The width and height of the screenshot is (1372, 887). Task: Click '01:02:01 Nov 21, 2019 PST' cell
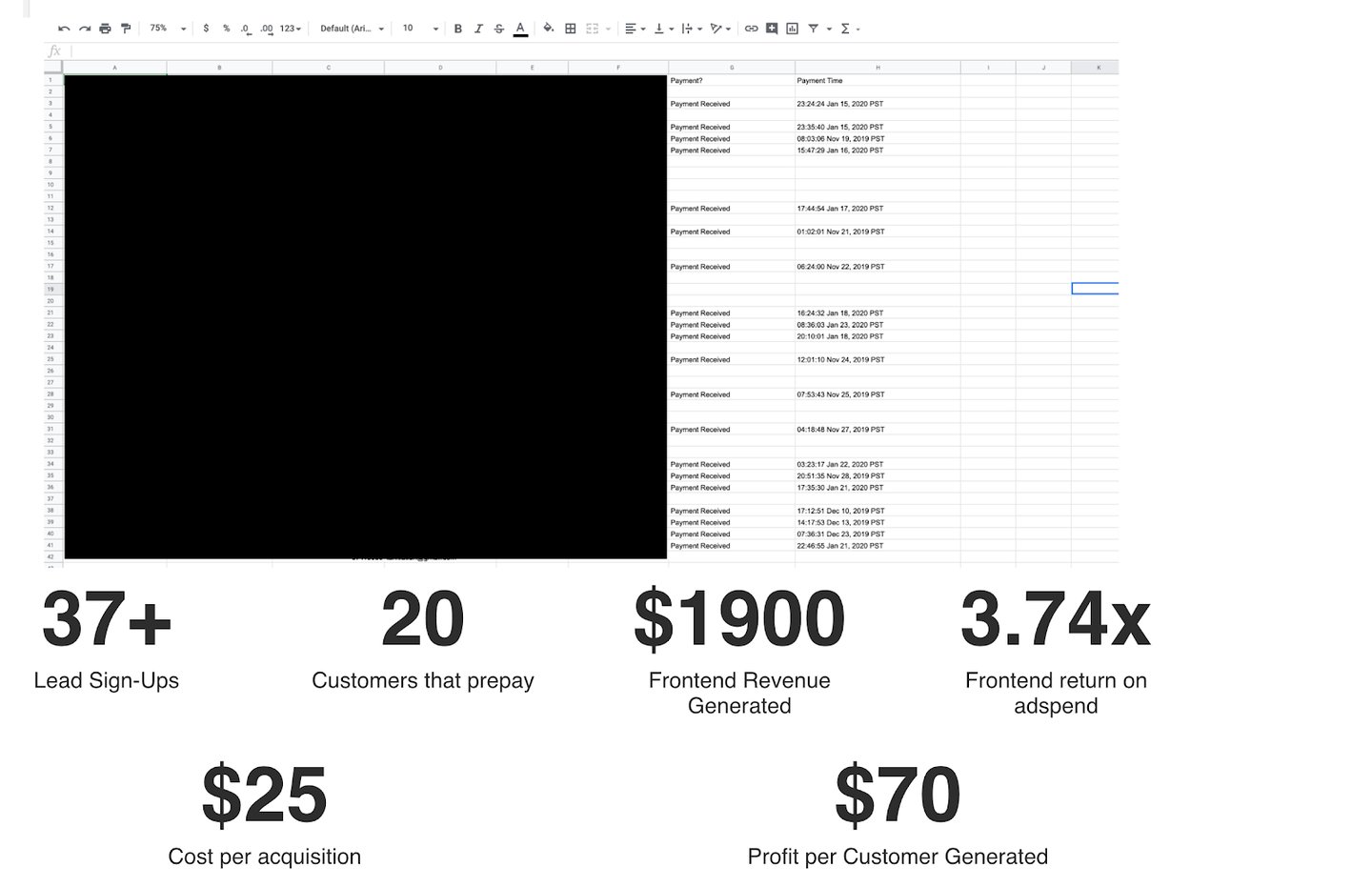[878, 232]
